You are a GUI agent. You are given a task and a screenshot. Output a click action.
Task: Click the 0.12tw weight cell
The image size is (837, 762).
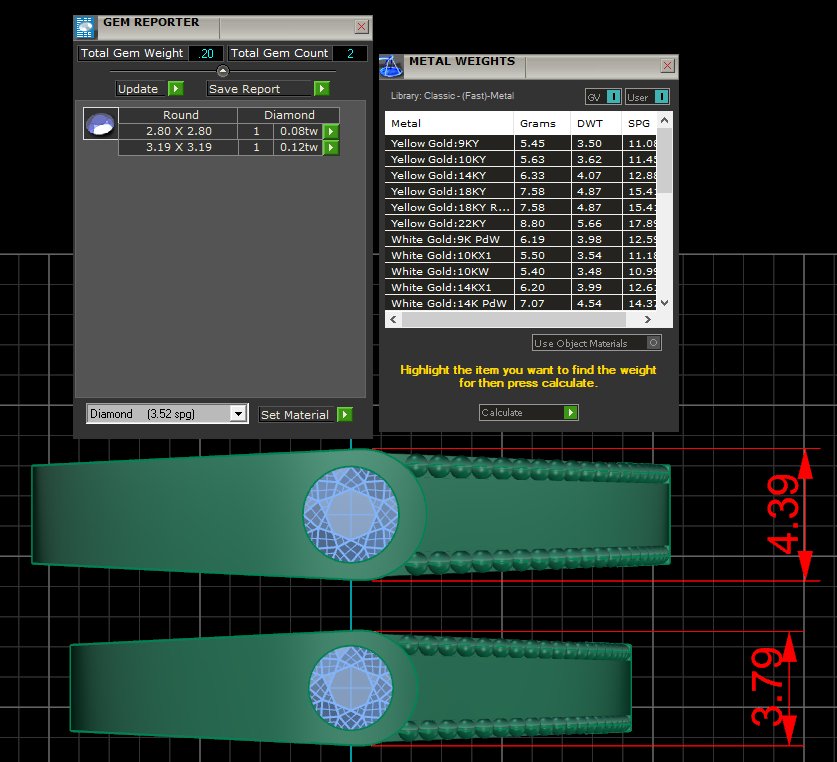298,147
